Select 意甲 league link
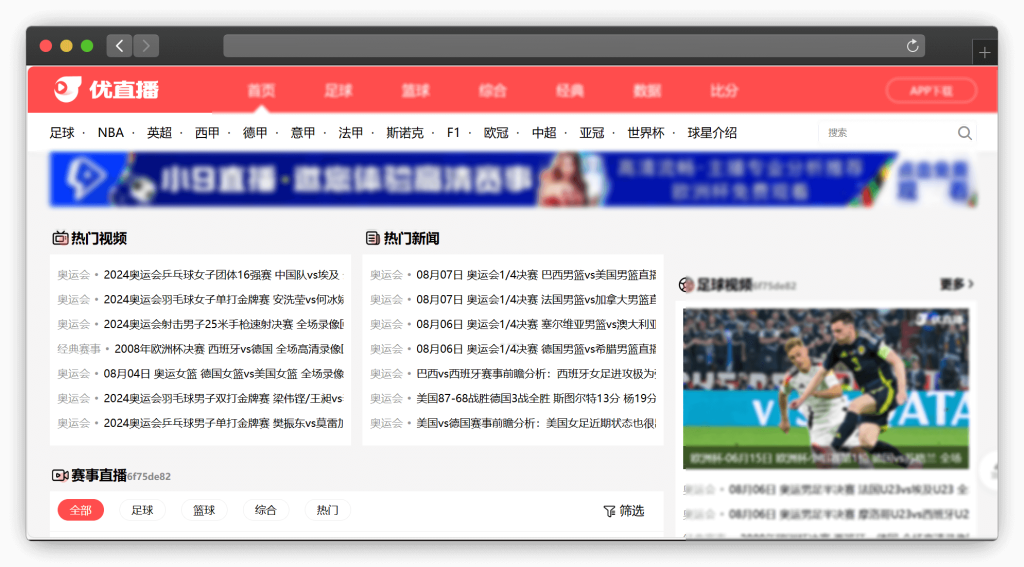The image size is (1024, 567). (x=303, y=133)
